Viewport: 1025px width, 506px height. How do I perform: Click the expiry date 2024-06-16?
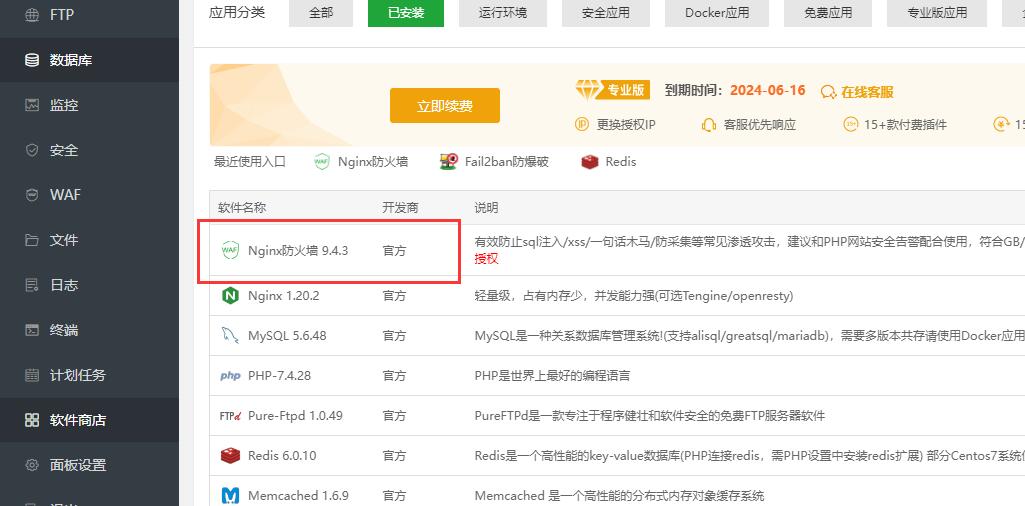[x=767, y=90]
